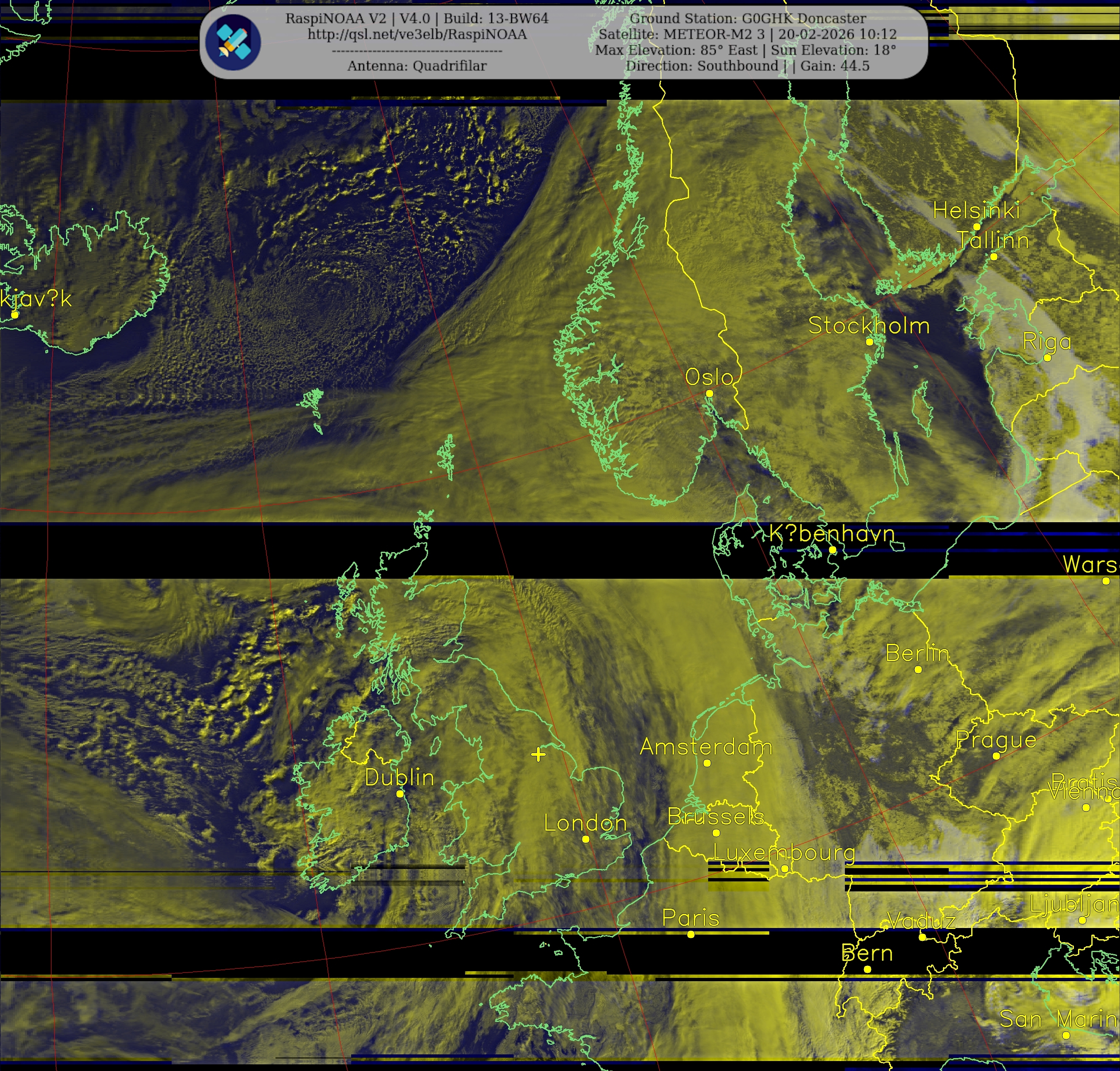
Task: Click the Brussels city label
Action: tap(716, 817)
